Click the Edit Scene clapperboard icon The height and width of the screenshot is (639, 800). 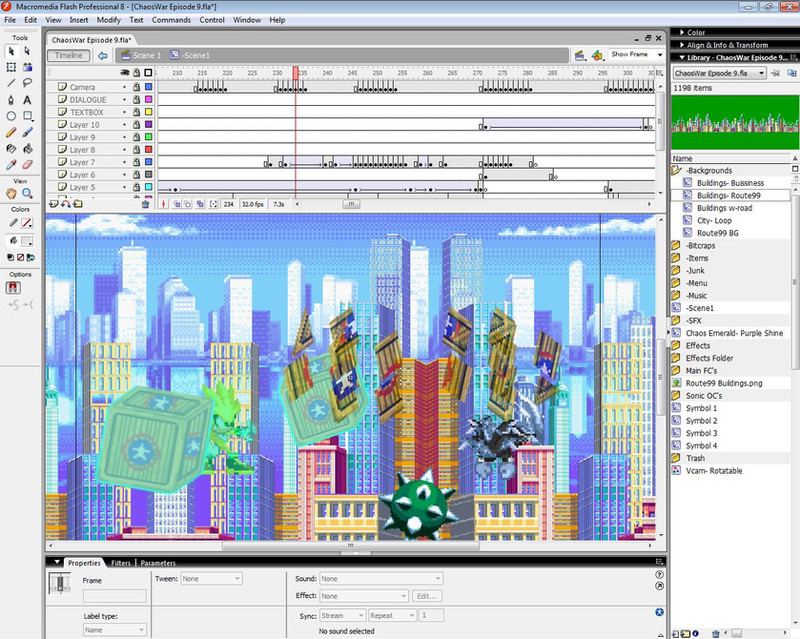click(580, 55)
